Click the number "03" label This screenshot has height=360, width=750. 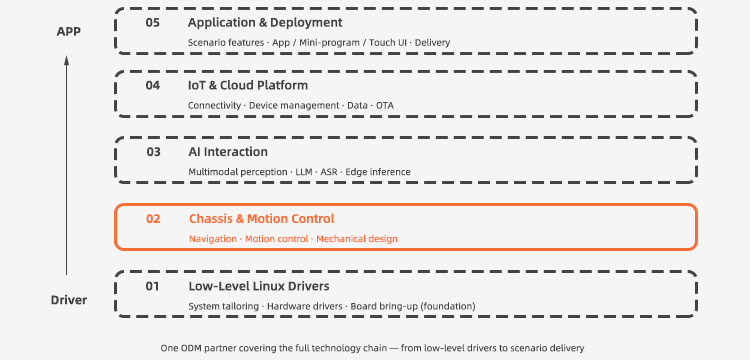point(153,152)
